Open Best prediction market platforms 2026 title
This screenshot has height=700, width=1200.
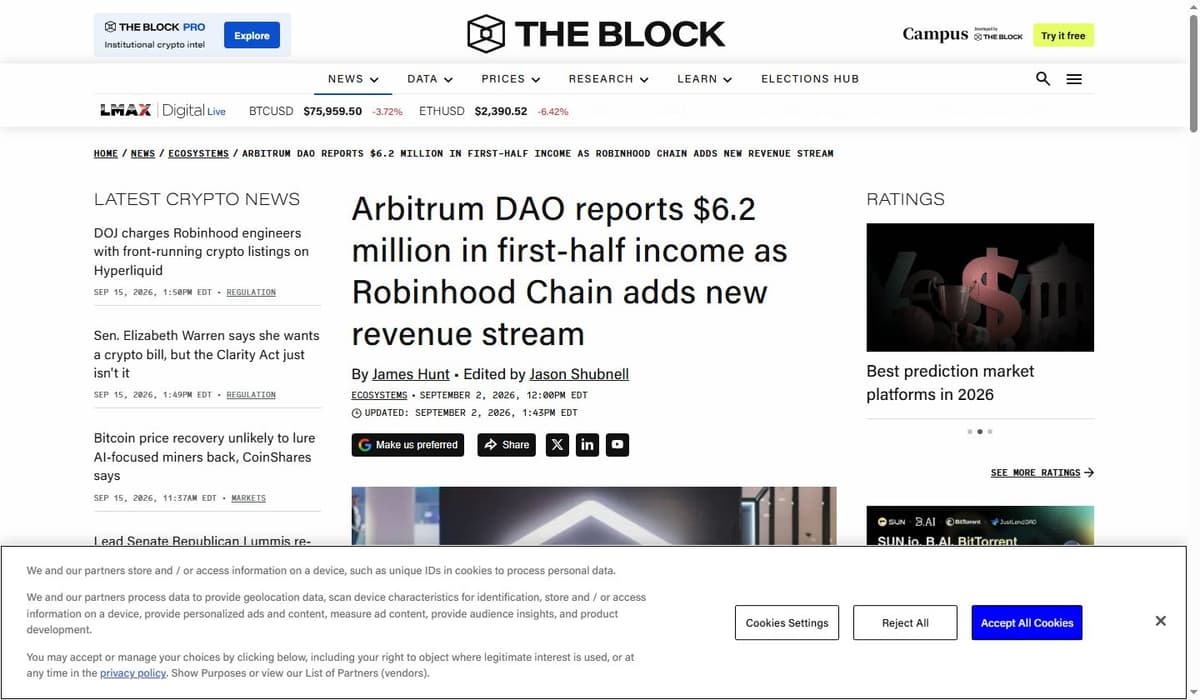tap(950, 383)
